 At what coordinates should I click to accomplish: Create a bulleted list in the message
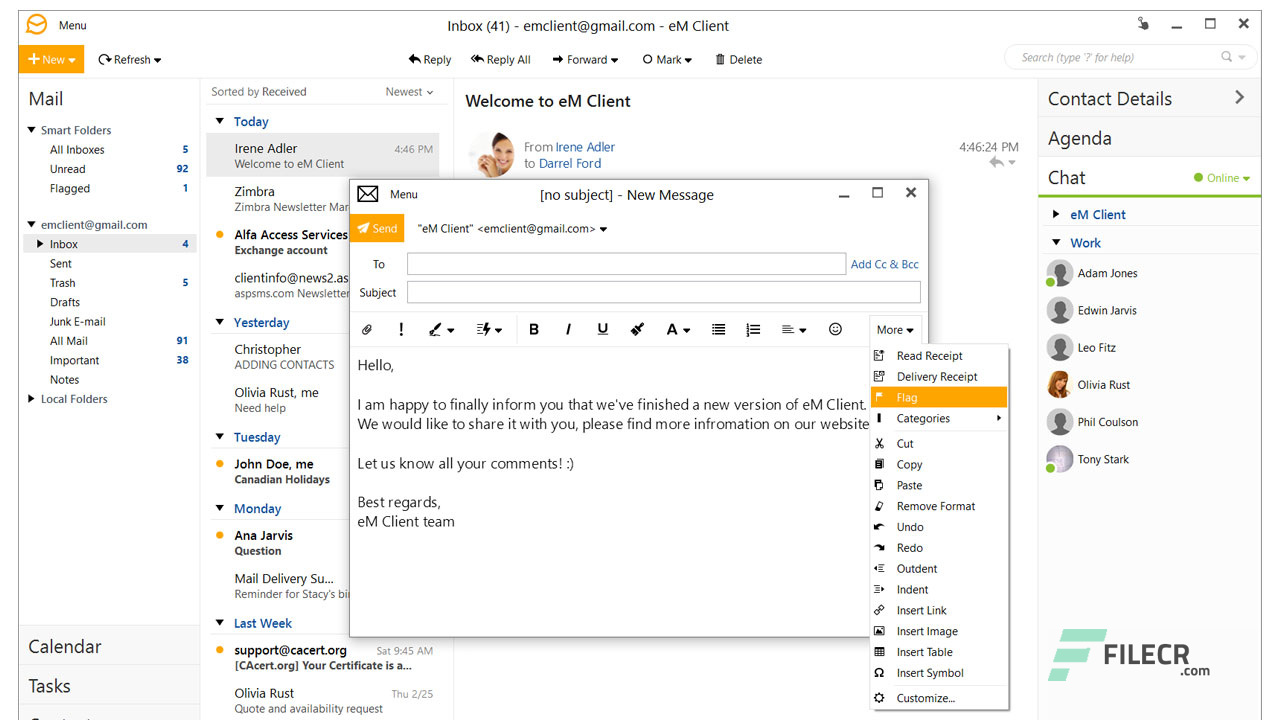coord(718,329)
